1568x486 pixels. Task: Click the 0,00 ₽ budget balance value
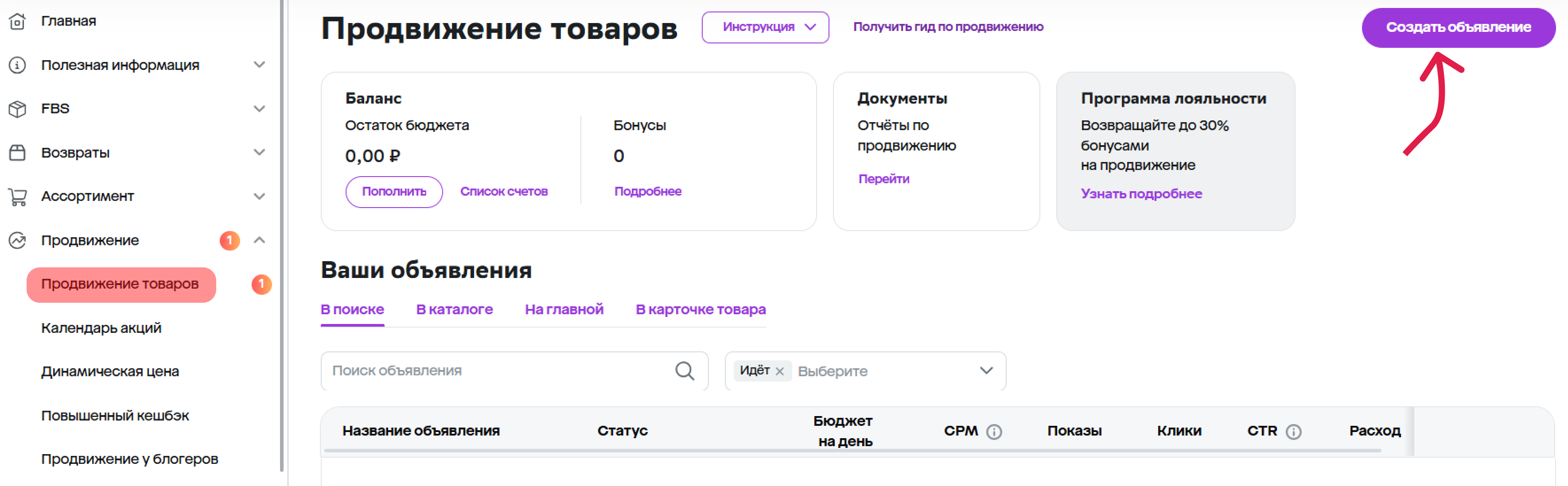[373, 156]
